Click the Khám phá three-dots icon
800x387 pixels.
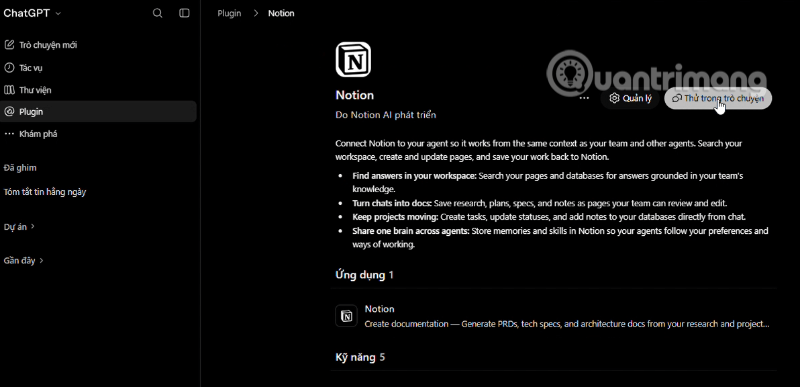point(9,134)
